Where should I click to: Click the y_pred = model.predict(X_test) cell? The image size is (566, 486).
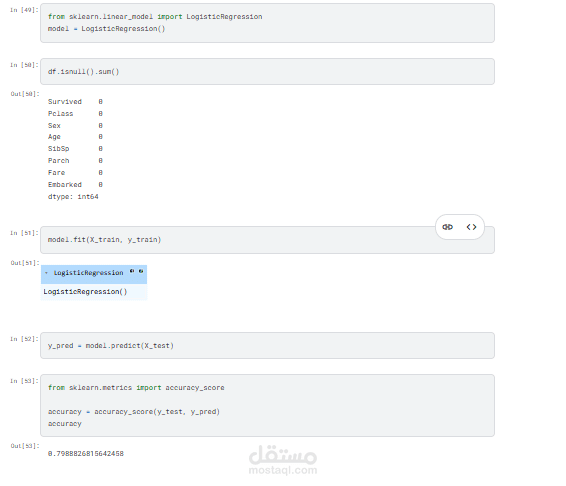pyautogui.click(x=267, y=346)
